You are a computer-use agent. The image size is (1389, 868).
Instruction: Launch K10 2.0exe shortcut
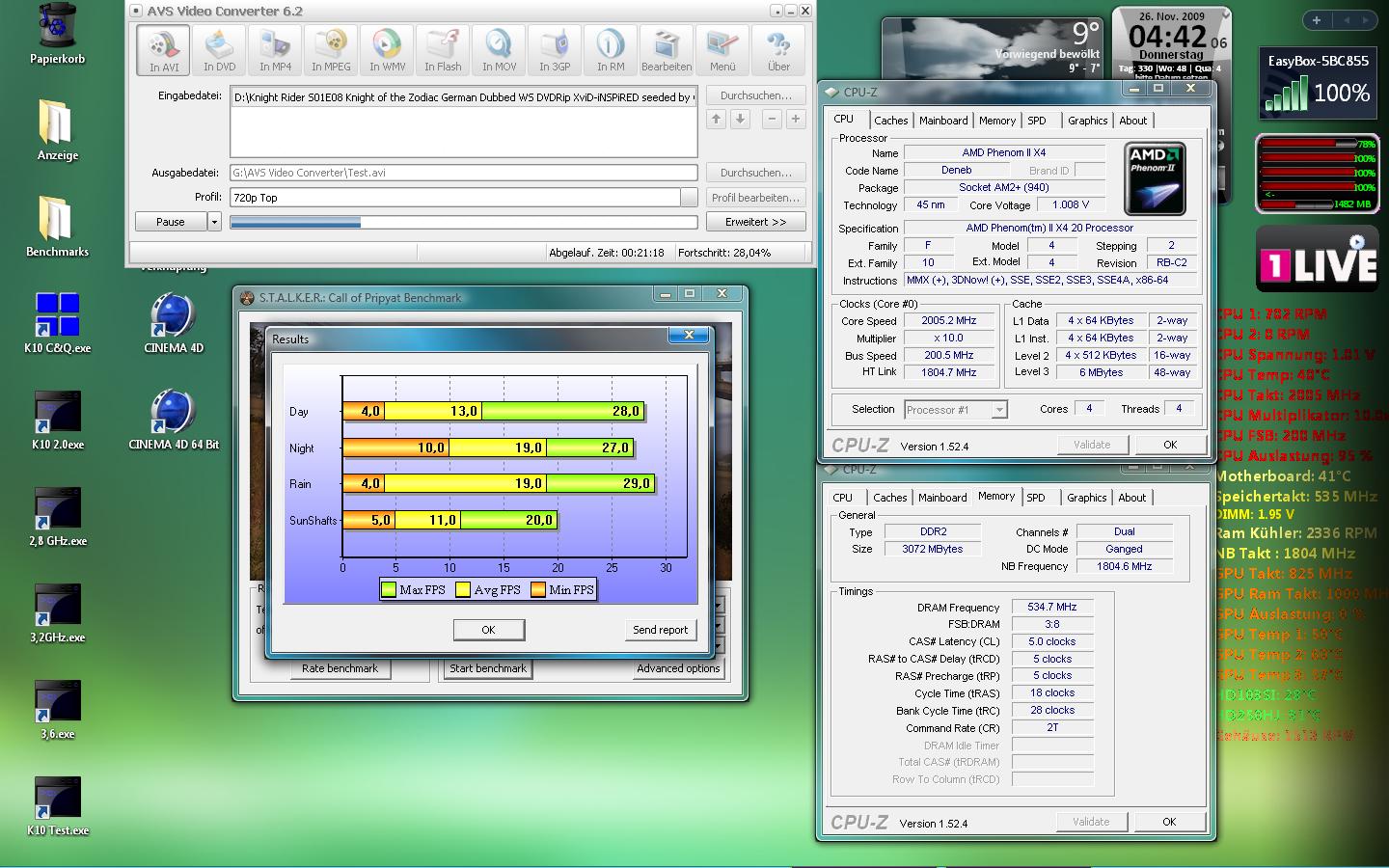57,420
